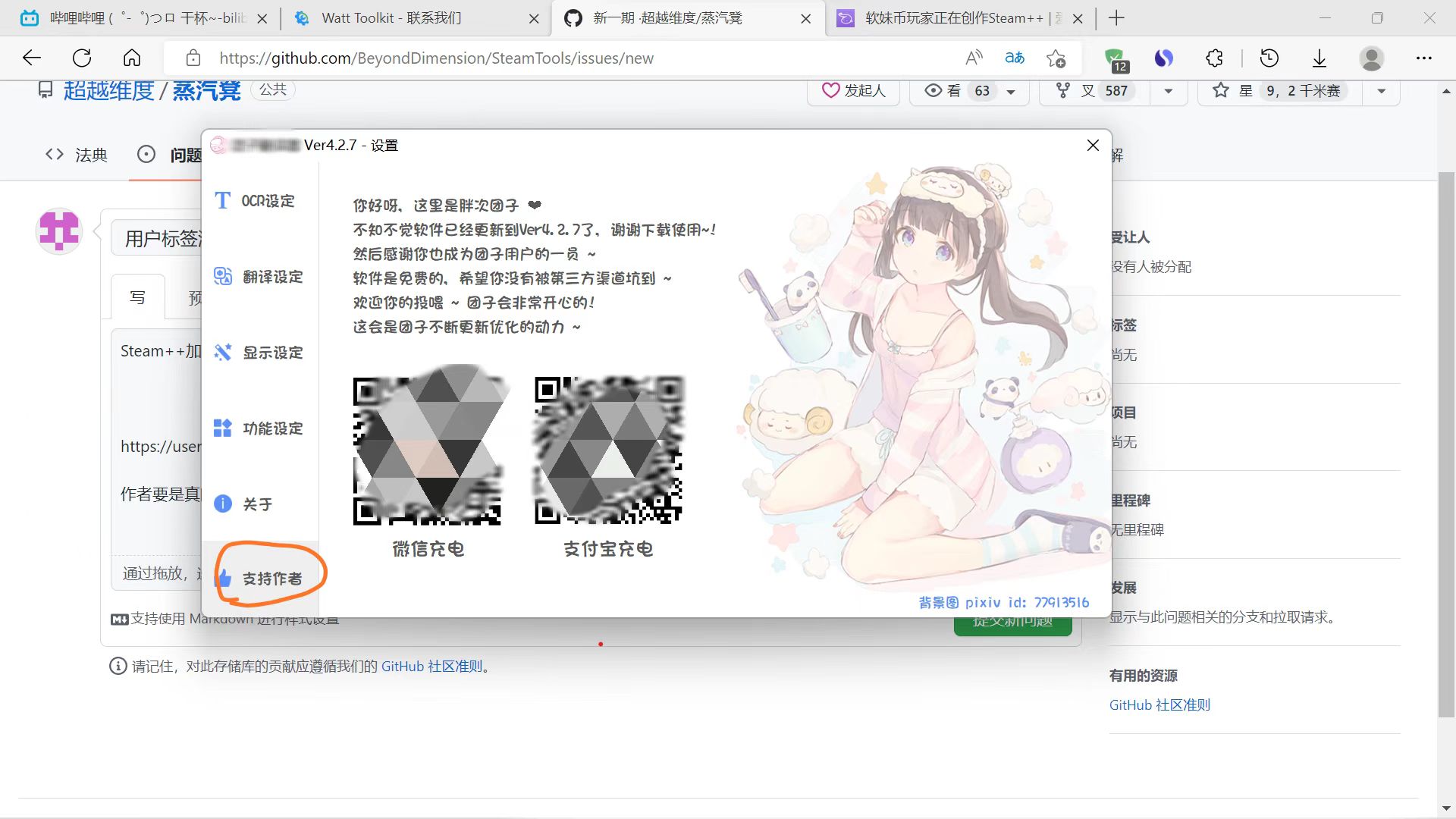Open browser profile avatar
Image resolution: width=1456 pixels, height=819 pixels.
(x=1371, y=58)
